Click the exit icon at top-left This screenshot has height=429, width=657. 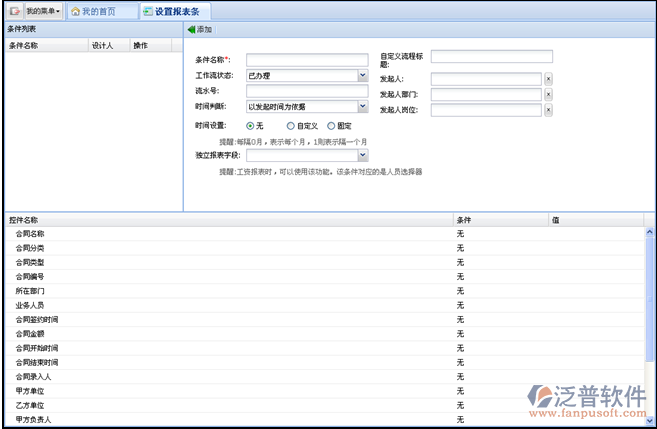[15, 11]
